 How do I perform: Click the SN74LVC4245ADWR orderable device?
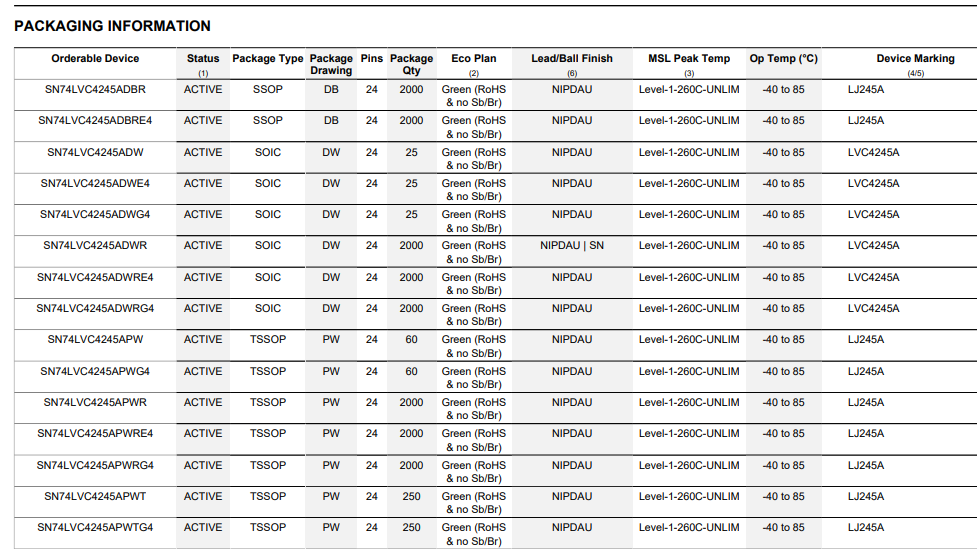(95, 246)
